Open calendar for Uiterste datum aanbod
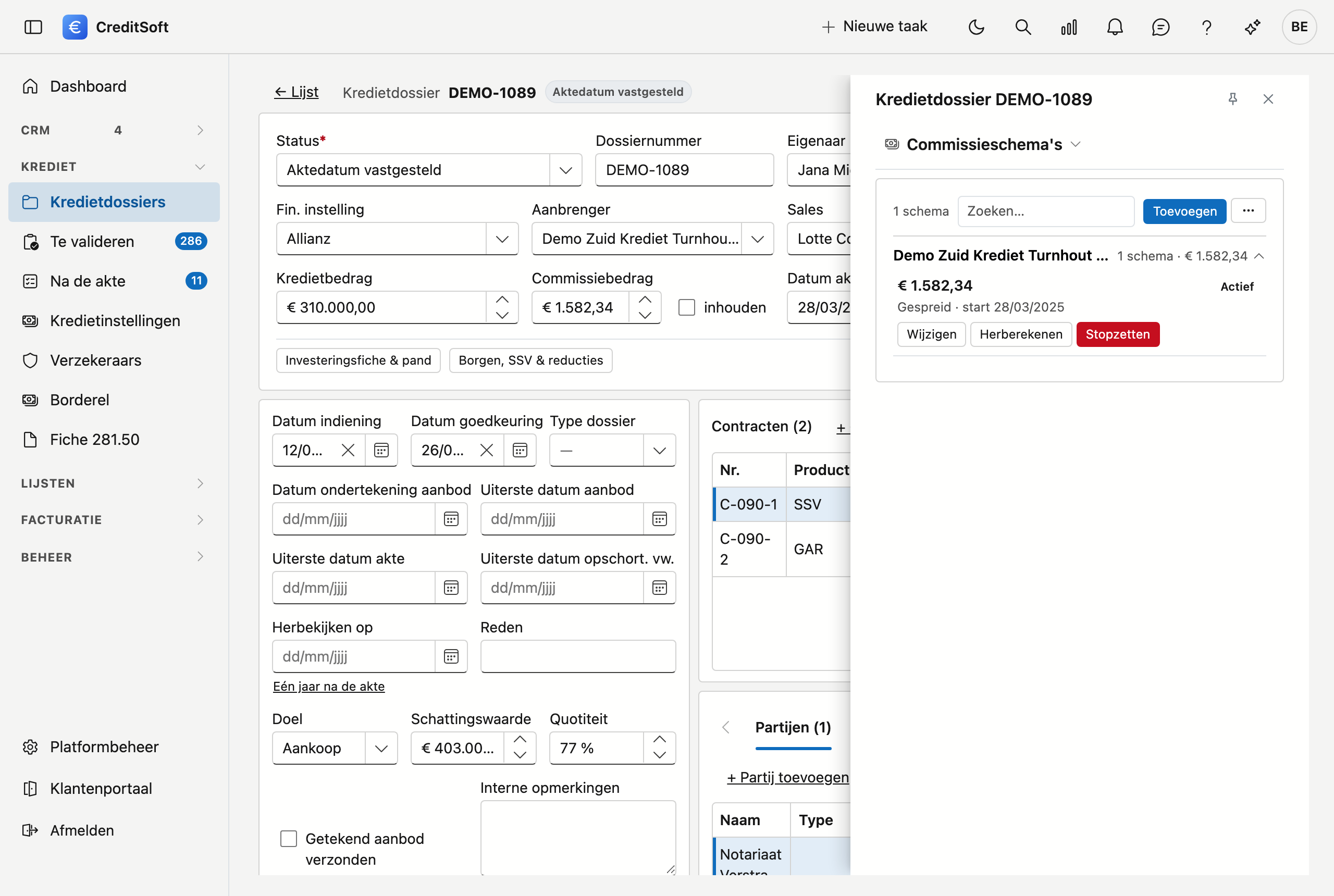1334x896 pixels. pyautogui.click(x=660, y=519)
